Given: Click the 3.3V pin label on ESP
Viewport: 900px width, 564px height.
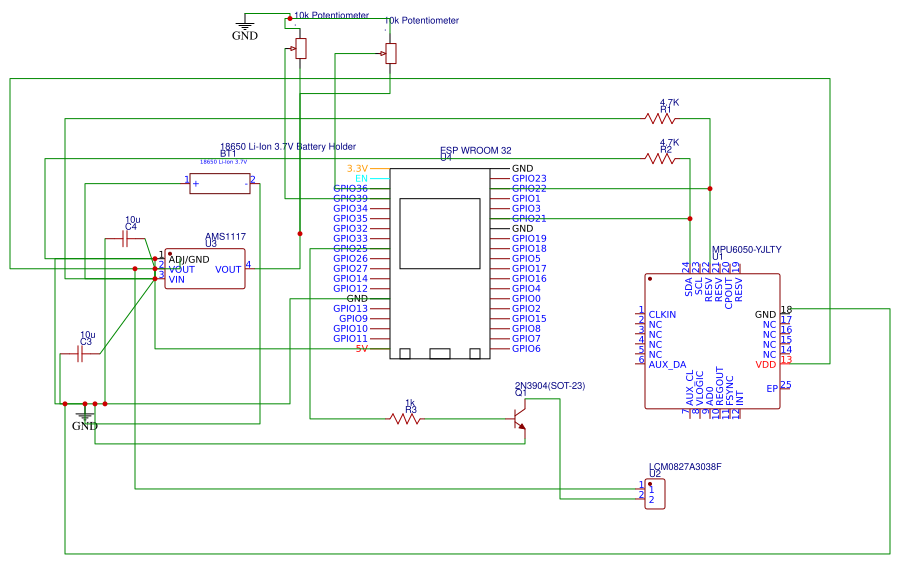Looking at the screenshot, I should coord(357,169).
